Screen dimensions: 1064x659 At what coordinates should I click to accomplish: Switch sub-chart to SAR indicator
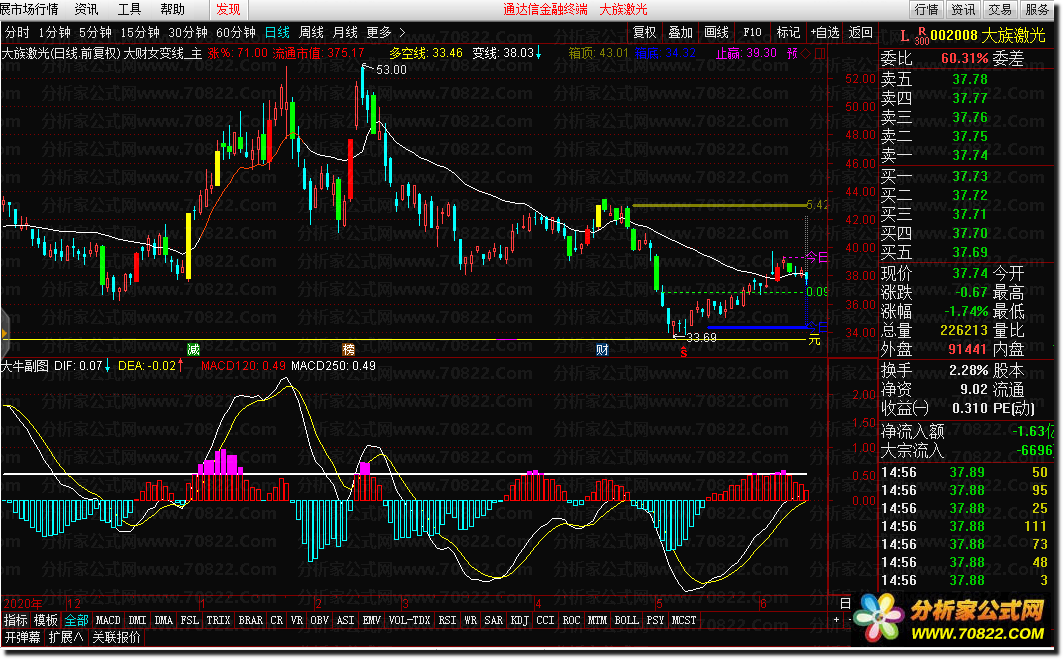point(493,620)
